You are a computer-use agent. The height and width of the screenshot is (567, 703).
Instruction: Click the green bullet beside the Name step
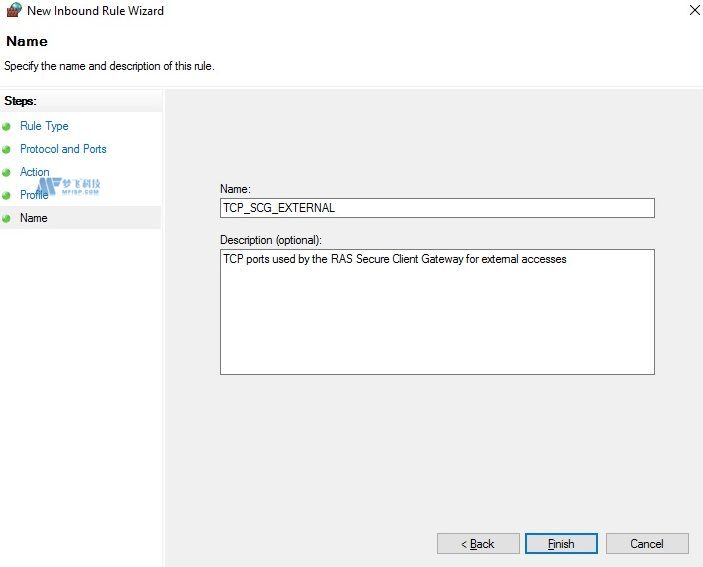point(7,218)
